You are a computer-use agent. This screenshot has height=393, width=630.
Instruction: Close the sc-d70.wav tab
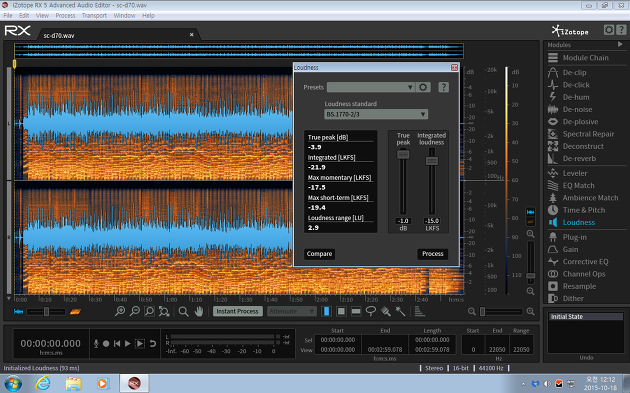(192, 35)
